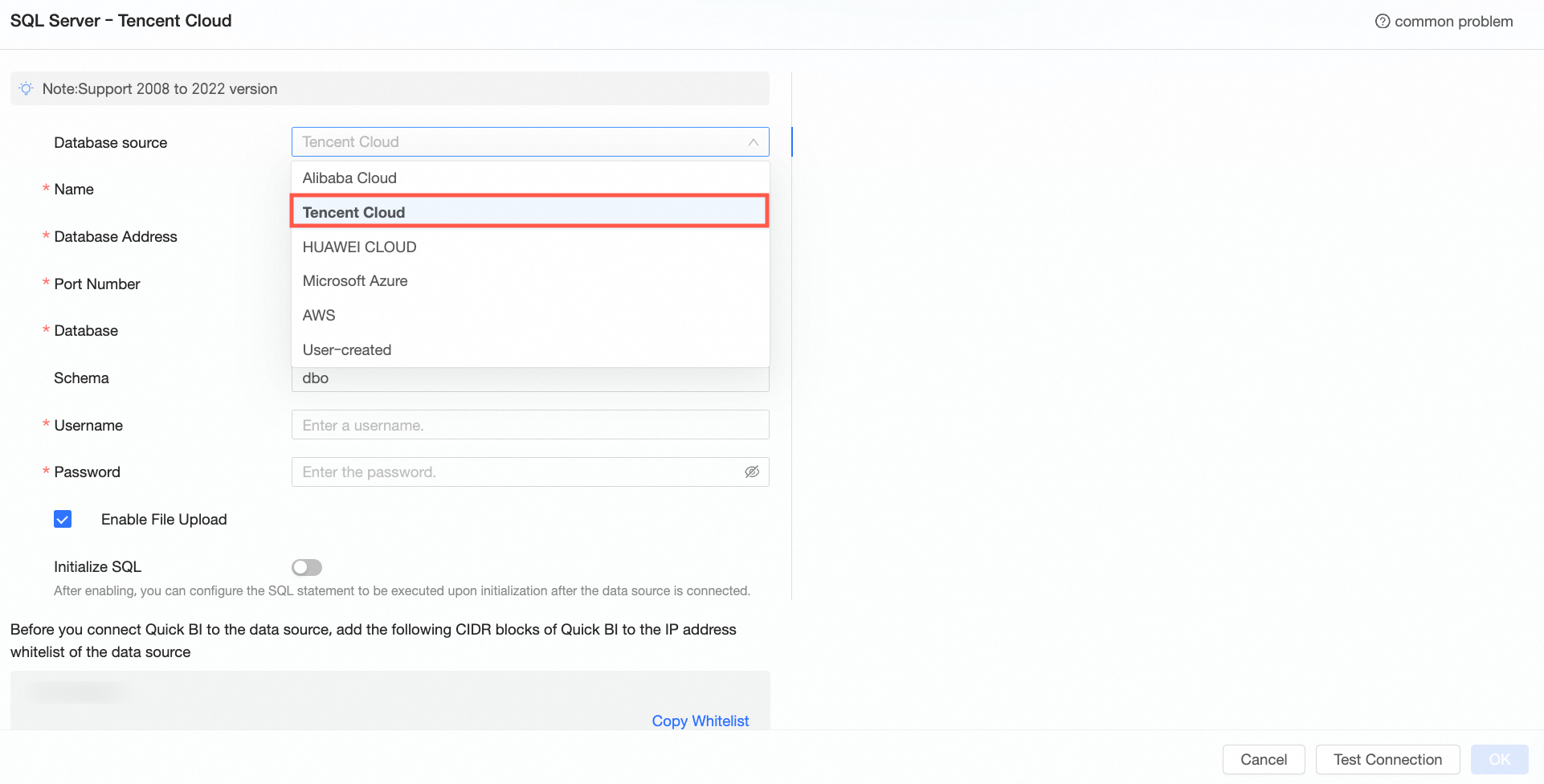Image resolution: width=1544 pixels, height=784 pixels.
Task: Click the Schema field showing dbo
Action: pyautogui.click(x=530, y=379)
